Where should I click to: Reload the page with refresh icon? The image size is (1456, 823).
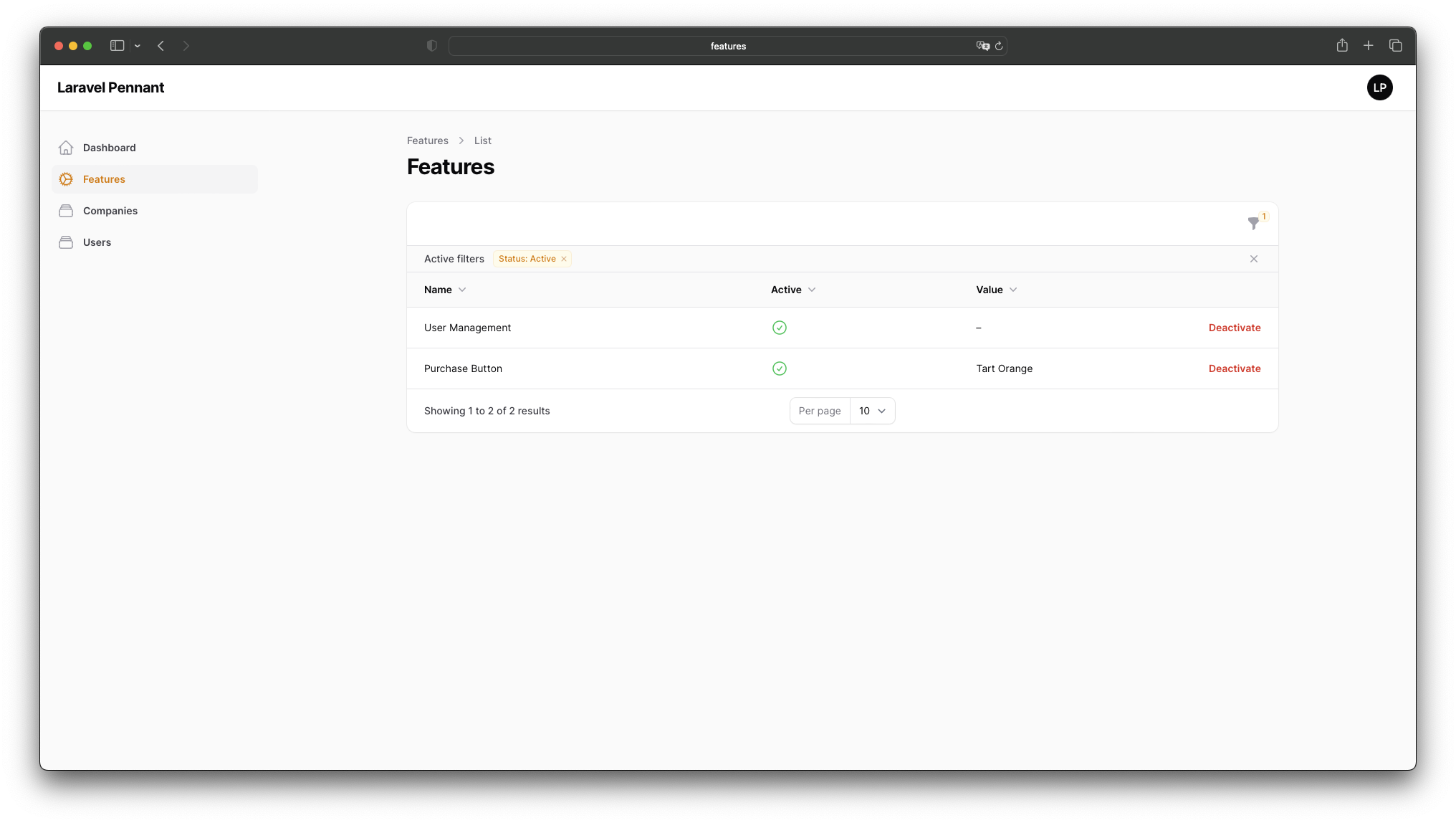999,46
